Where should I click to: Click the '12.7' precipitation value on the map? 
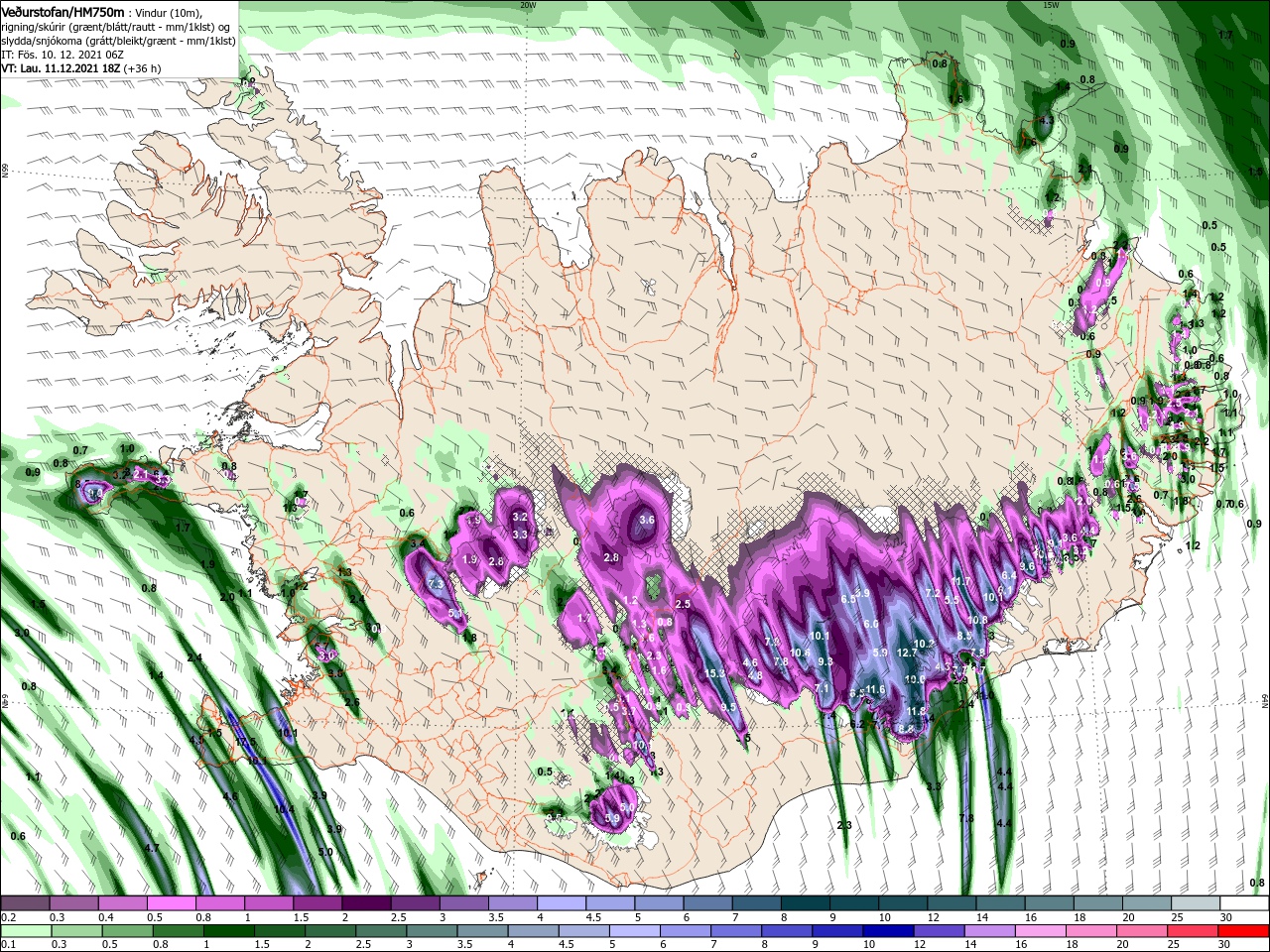pyautogui.click(x=906, y=653)
